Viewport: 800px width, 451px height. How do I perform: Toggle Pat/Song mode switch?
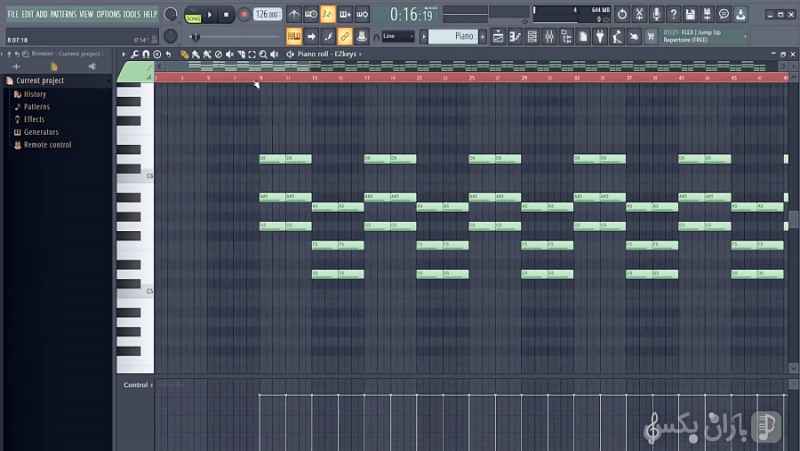(x=193, y=15)
